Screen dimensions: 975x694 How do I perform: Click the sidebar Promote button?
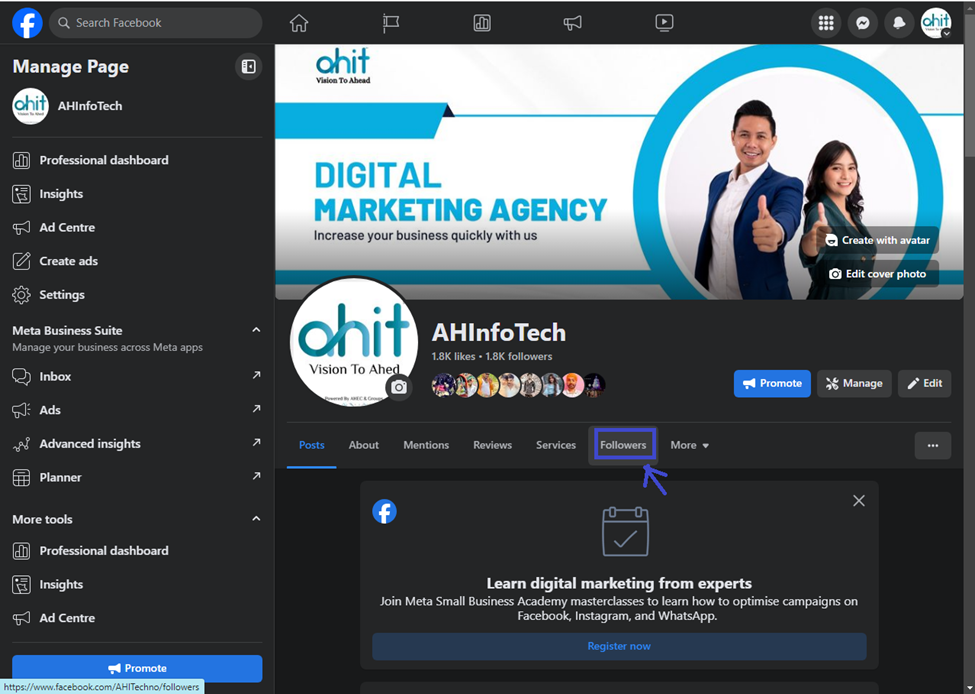137,668
